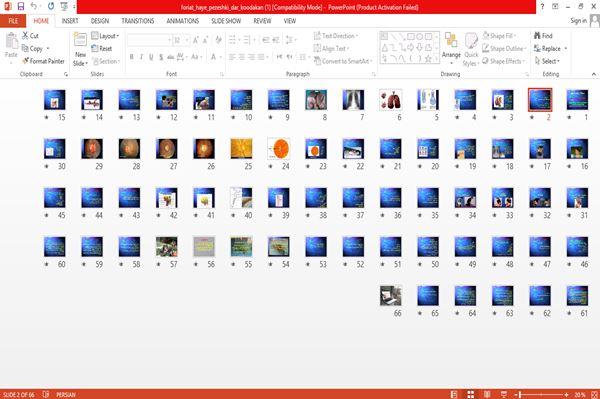Add a New Slide
This screenshot has width=600, height=399.
pyautogui.click(x=80, y=50)
